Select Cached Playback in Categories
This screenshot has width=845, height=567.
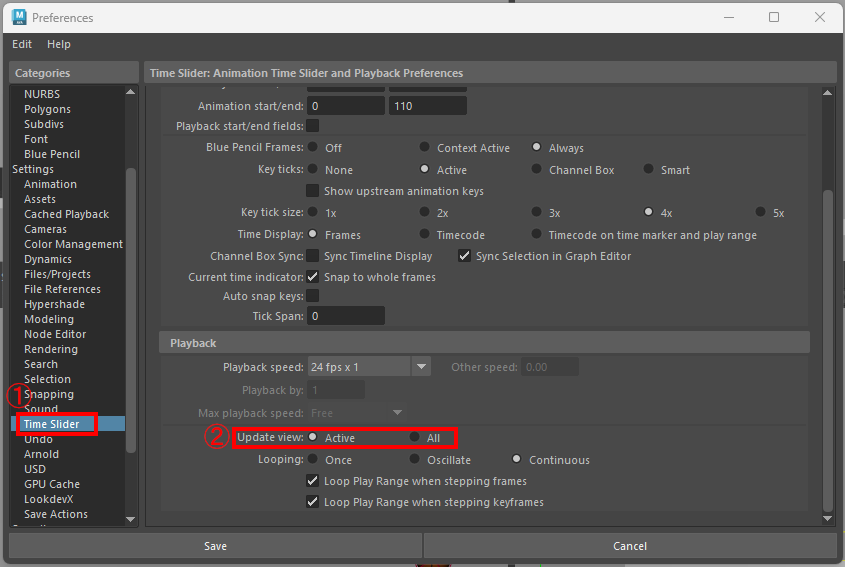[x=66, y=214]
